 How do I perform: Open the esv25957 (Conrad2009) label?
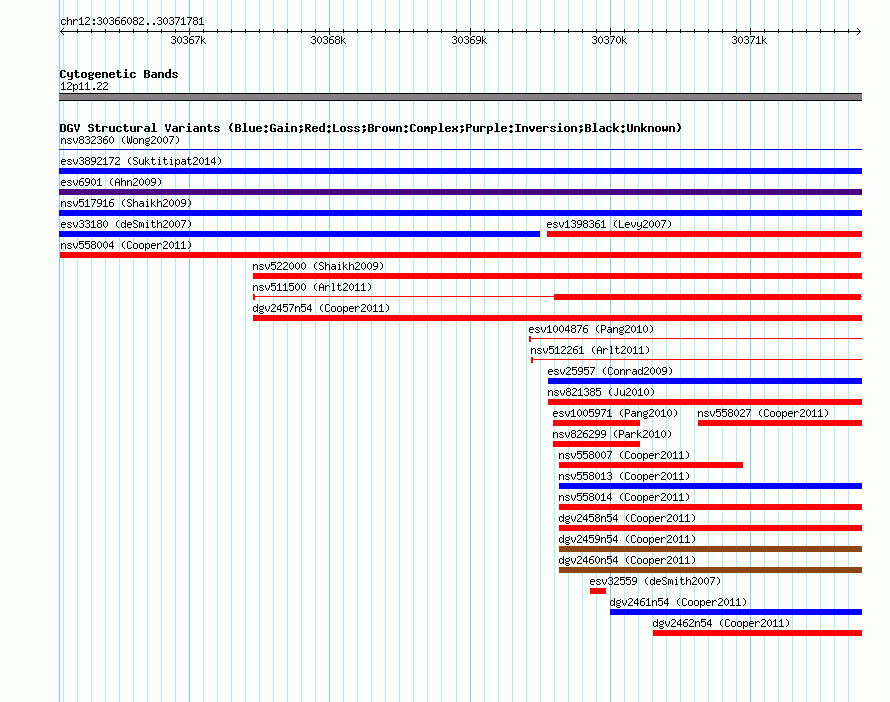pyautogui.click(x=610, y=371)
